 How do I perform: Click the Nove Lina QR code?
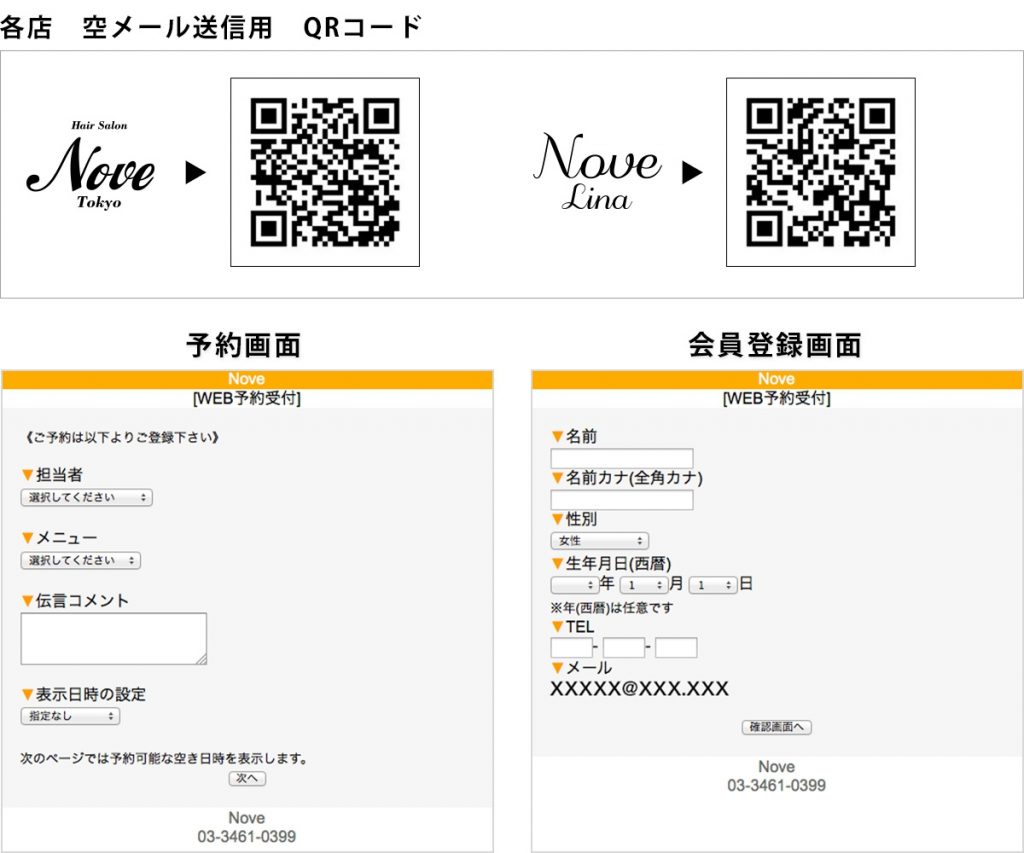coord(820,172)
